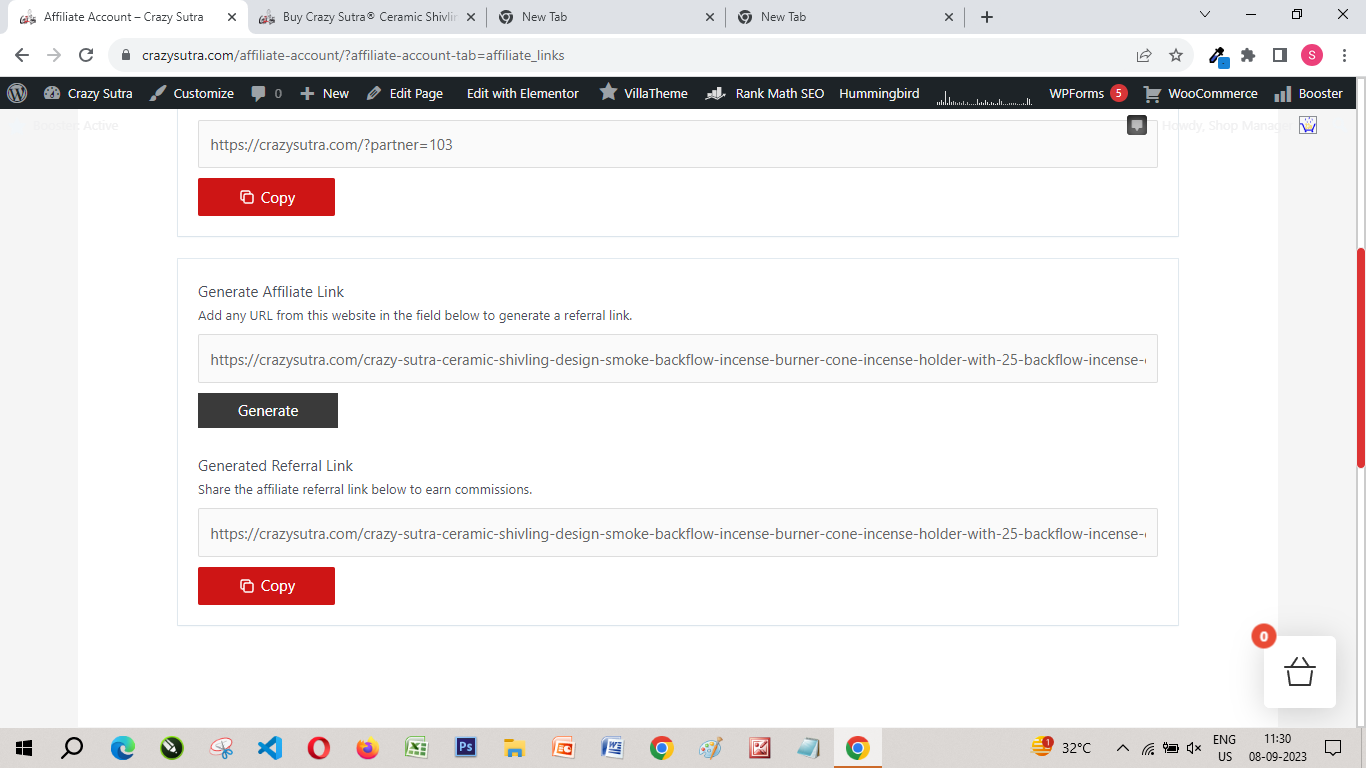This screenshot has height=768, width=1366.
Task: Click the share page icon in address bar
Action: [x=1143, y=55]
